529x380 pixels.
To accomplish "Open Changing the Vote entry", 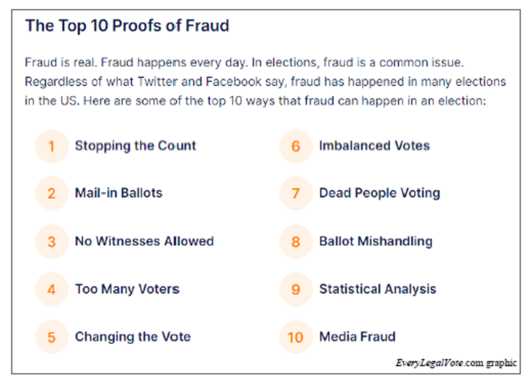I will (133, 337).
